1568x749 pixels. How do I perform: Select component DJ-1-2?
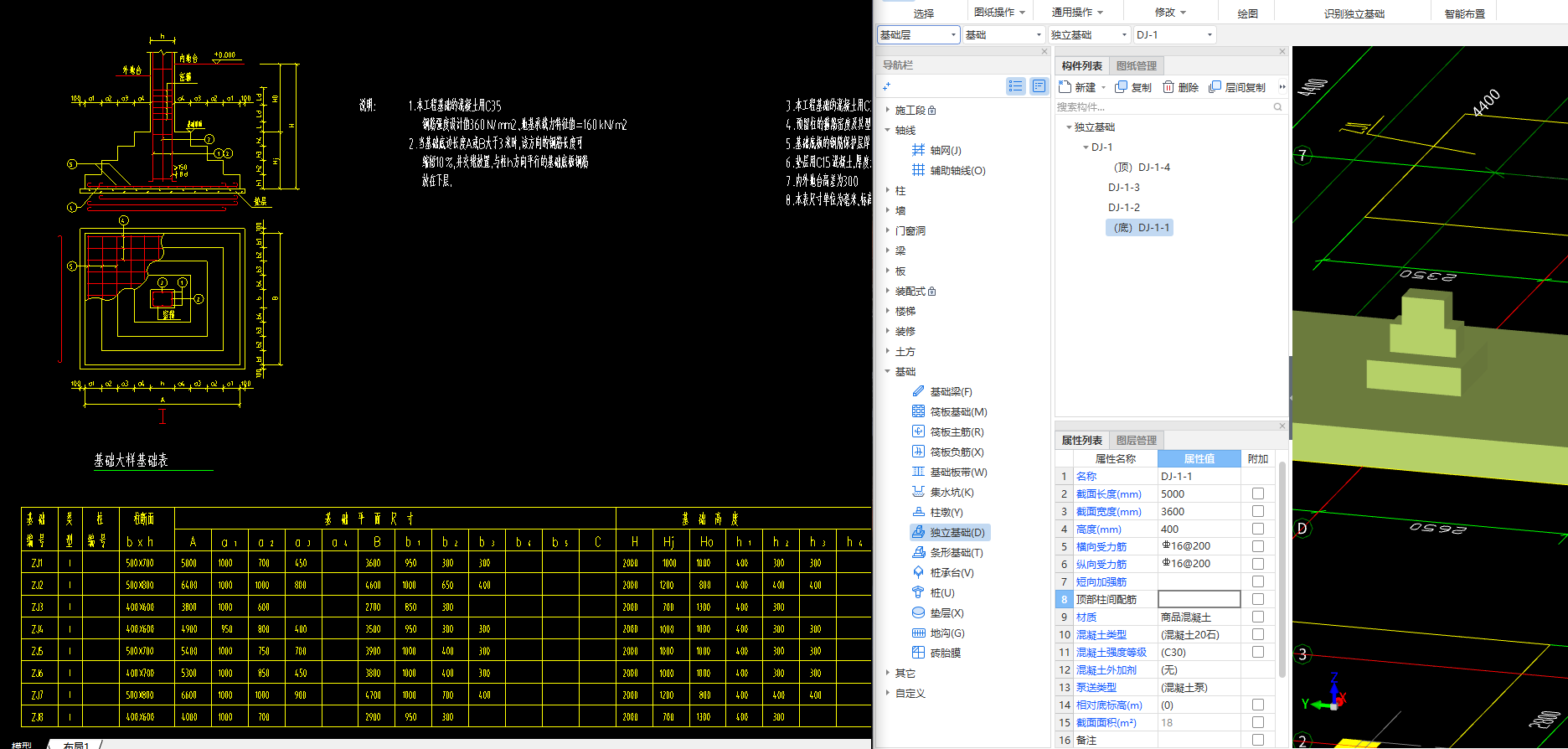[1123, 207]
